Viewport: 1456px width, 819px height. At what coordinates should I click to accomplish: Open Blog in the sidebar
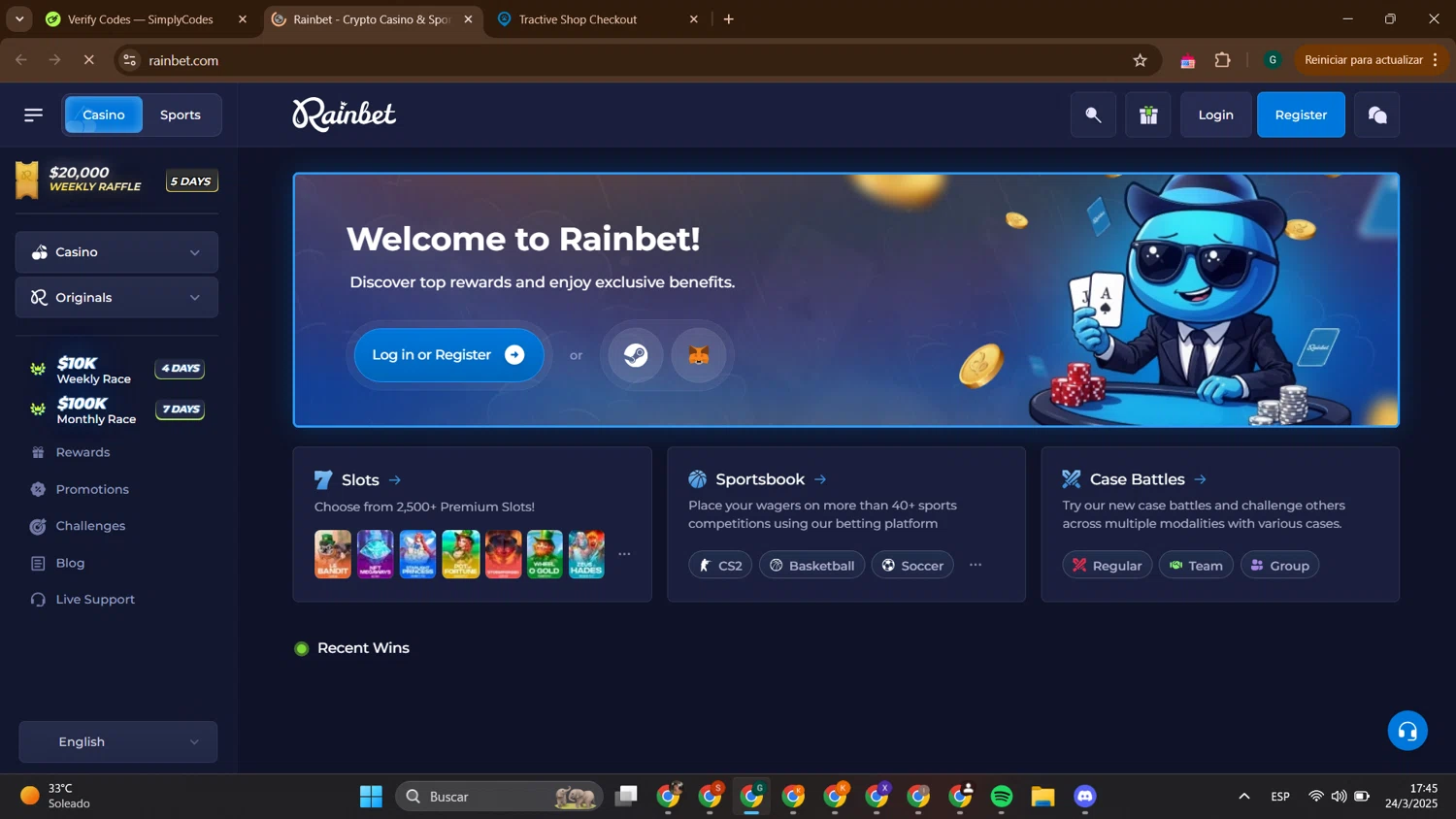pos(70,563)
